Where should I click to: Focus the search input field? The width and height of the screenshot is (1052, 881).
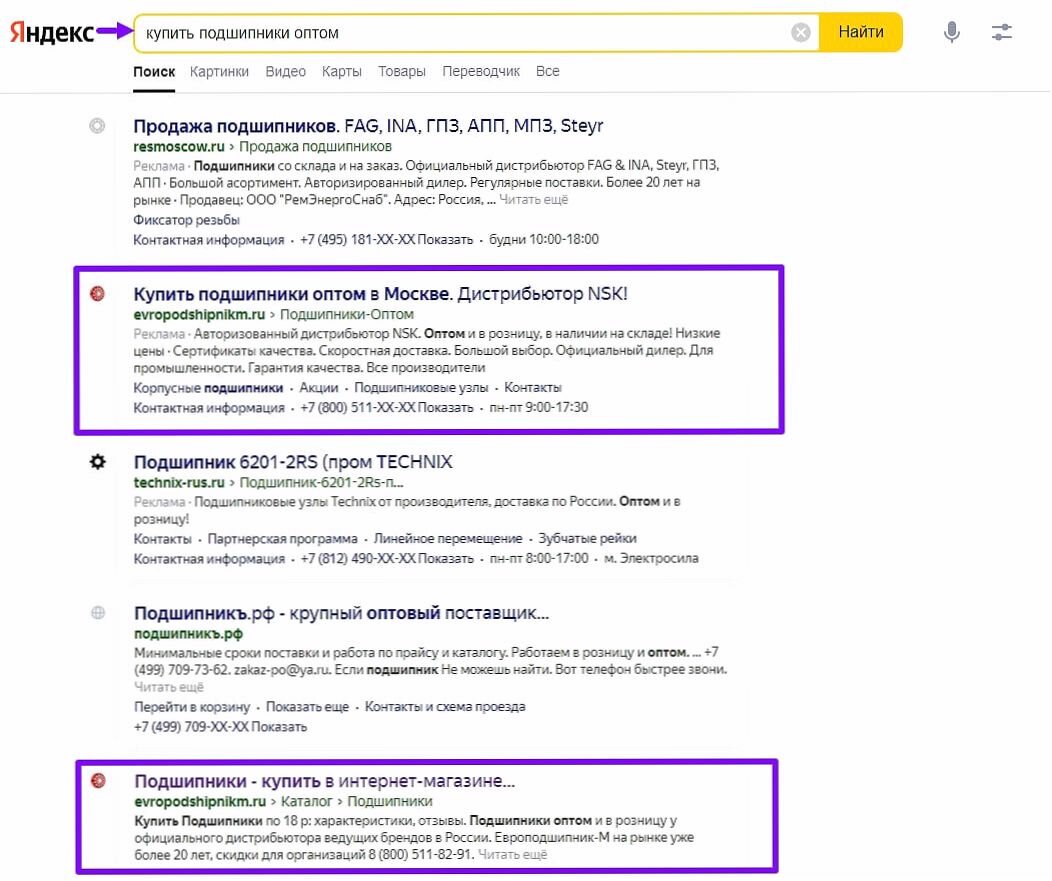point(463,33)
